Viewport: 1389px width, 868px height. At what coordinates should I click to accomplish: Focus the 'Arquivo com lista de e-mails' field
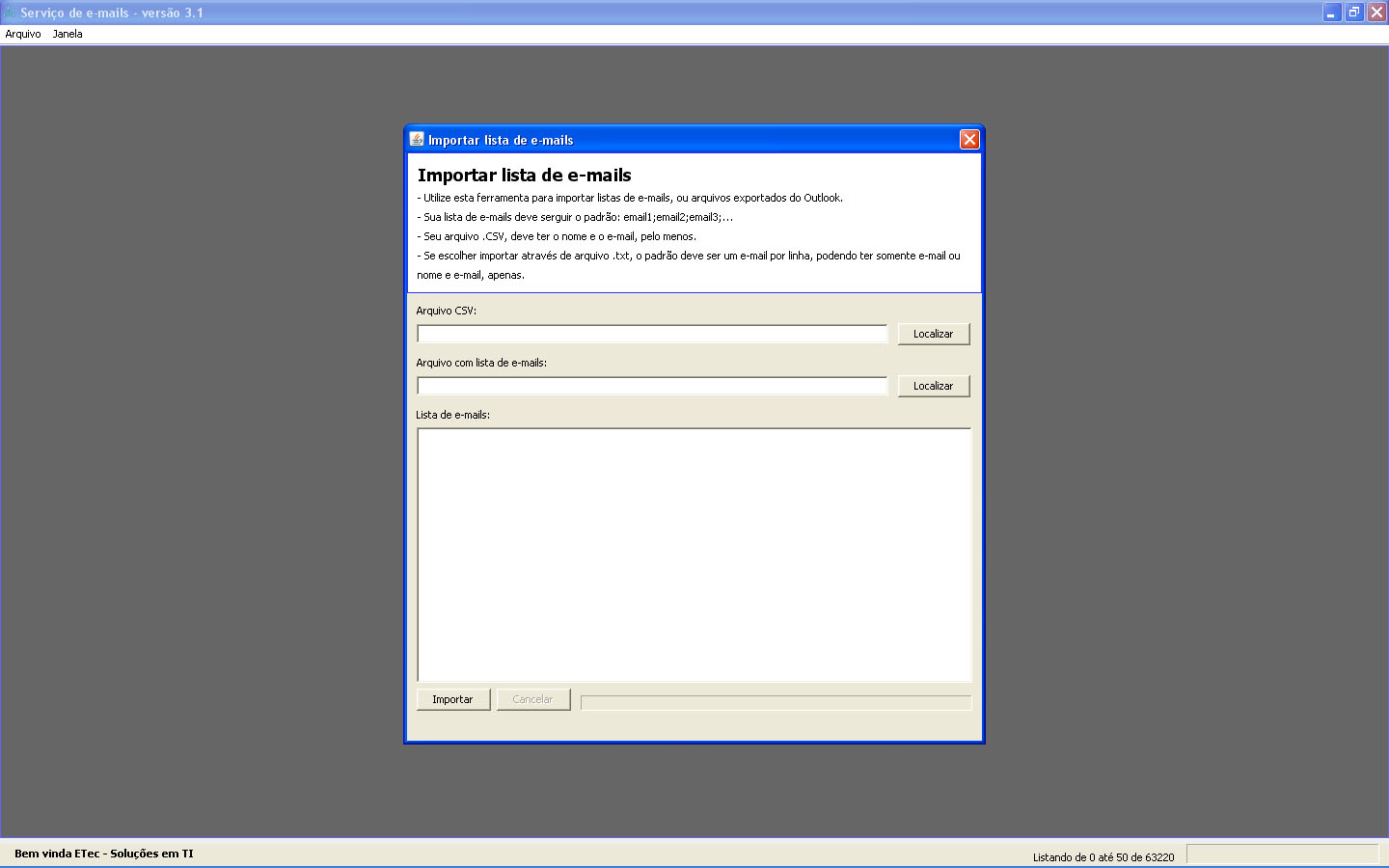click(x=652, y=386)
